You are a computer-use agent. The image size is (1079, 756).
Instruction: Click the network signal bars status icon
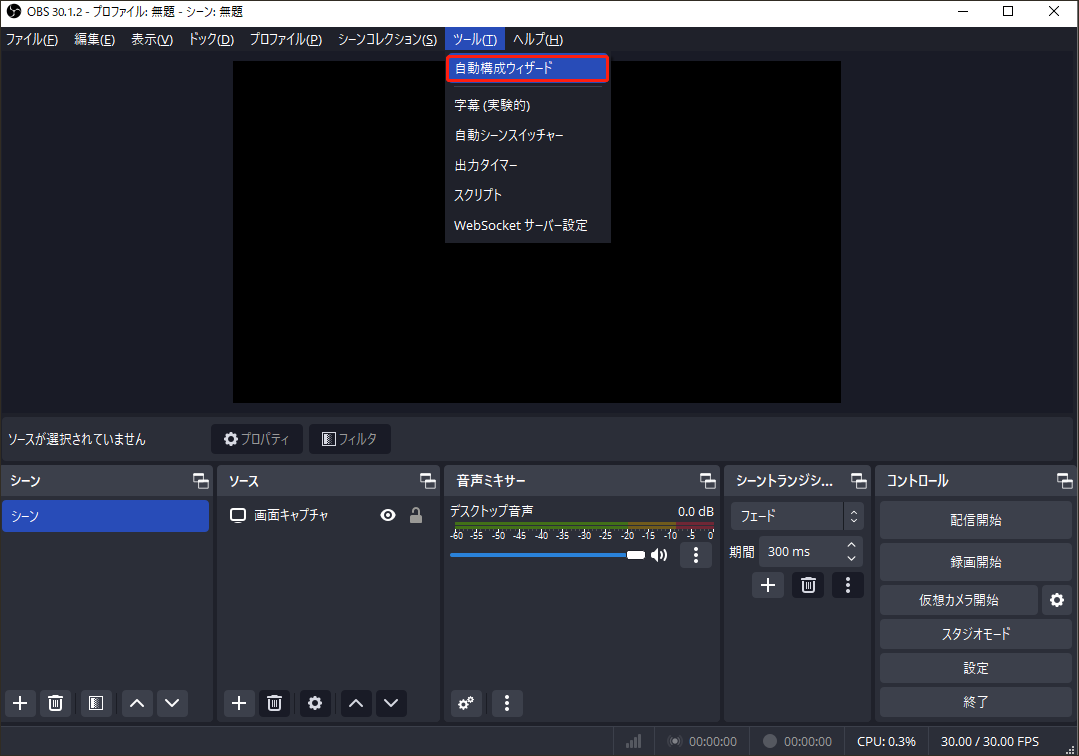634,741
